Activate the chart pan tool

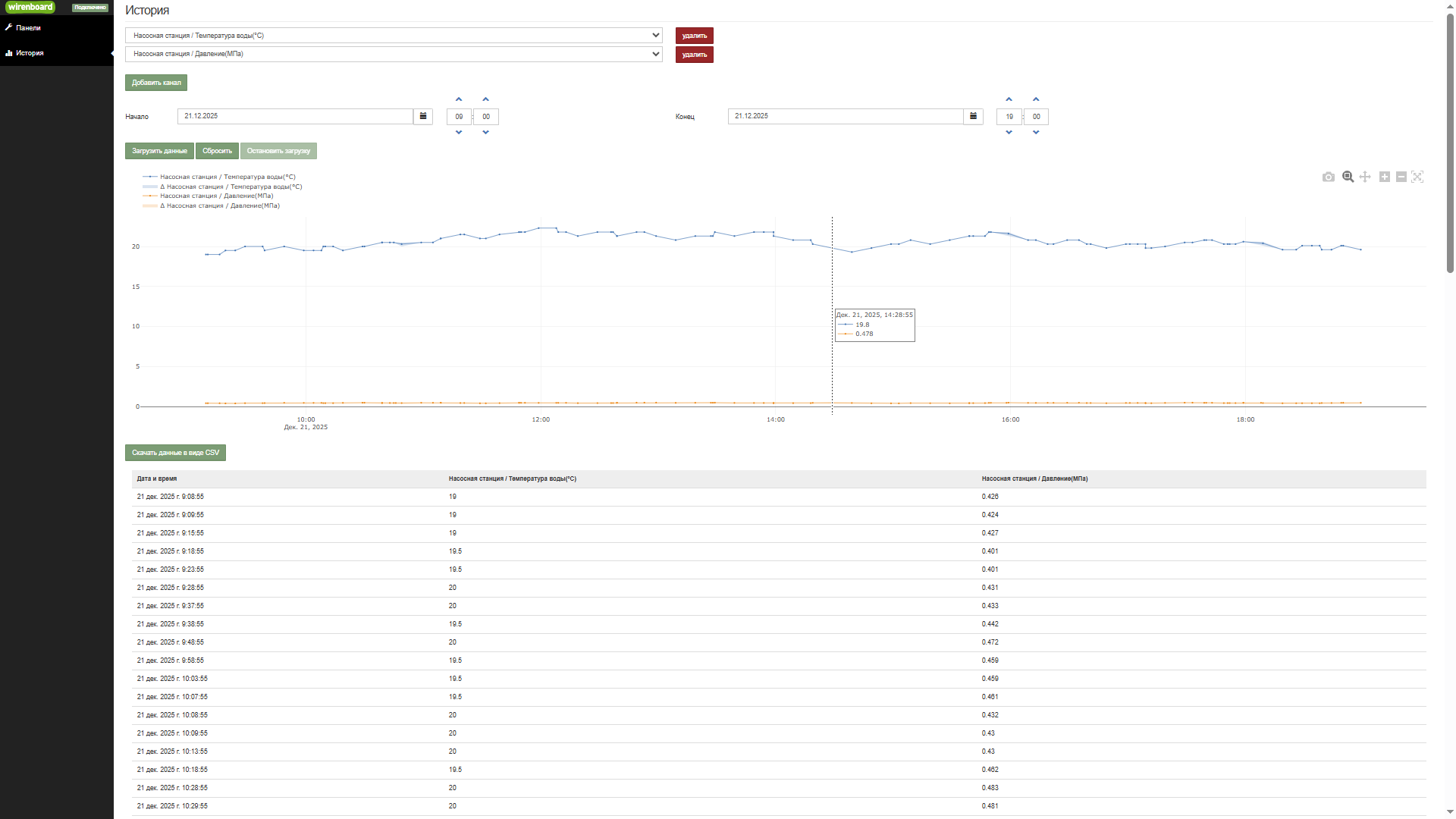pos(1365,177)
